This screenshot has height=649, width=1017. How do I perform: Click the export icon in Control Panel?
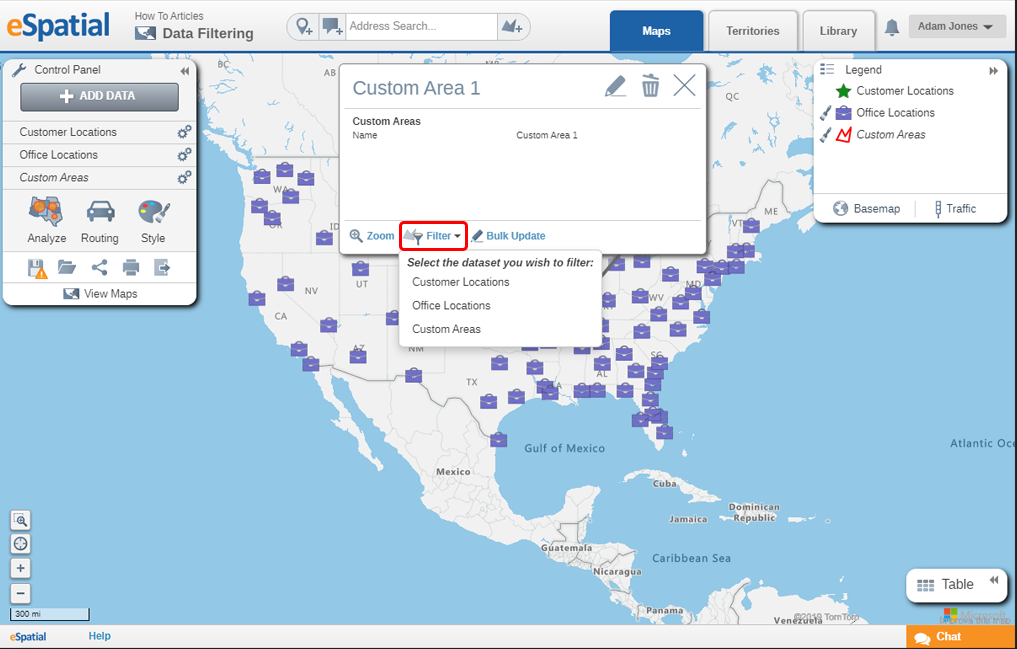[x=162, y=267]
